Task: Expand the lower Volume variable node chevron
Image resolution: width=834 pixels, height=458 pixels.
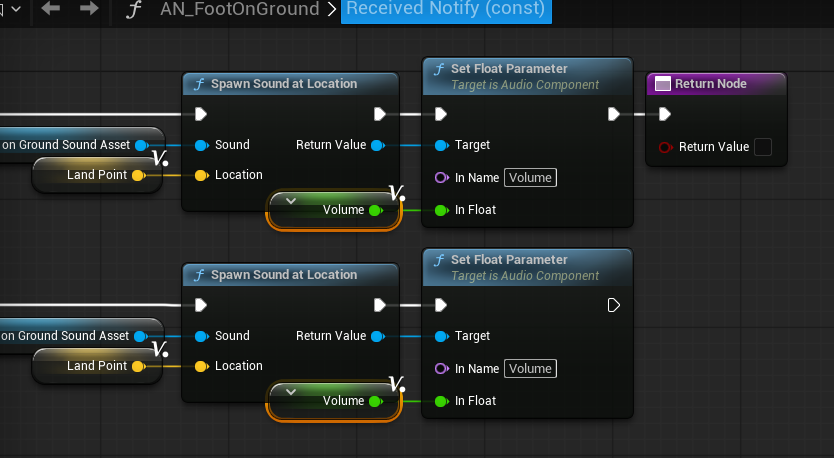Action: pos(291,391)
